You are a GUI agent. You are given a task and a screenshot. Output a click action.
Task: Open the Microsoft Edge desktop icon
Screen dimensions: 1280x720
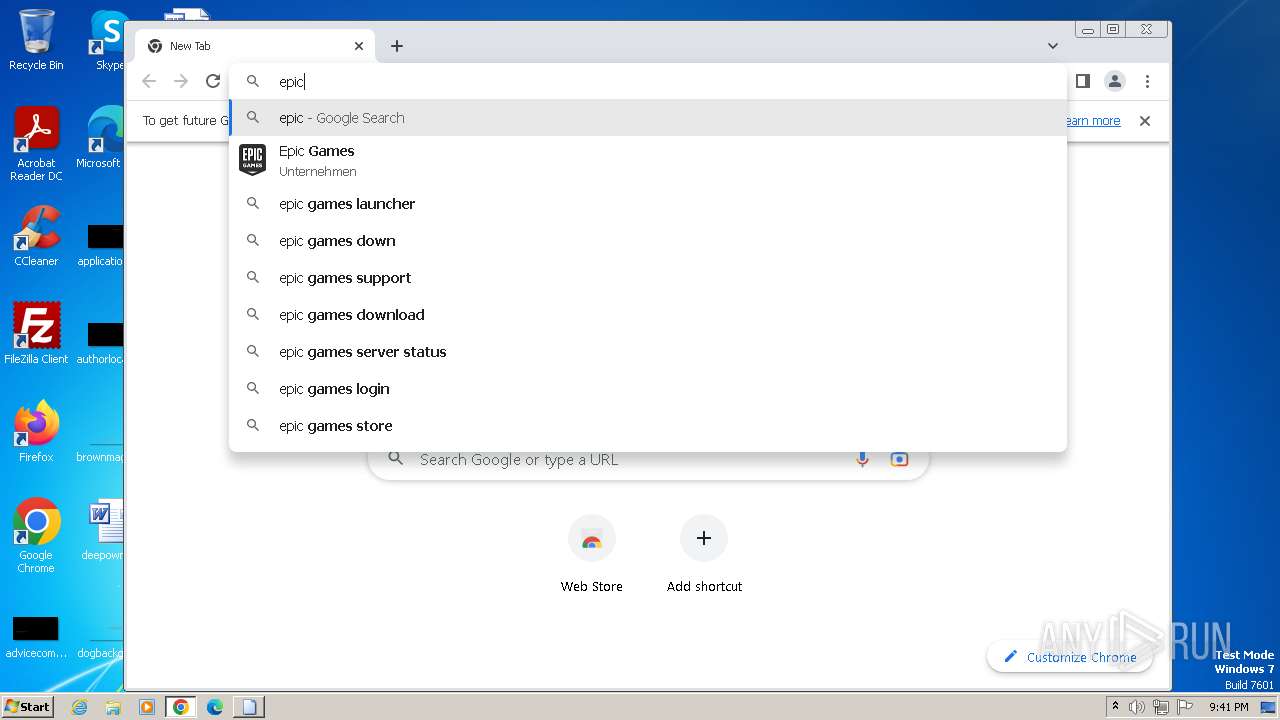click(100, 138)
